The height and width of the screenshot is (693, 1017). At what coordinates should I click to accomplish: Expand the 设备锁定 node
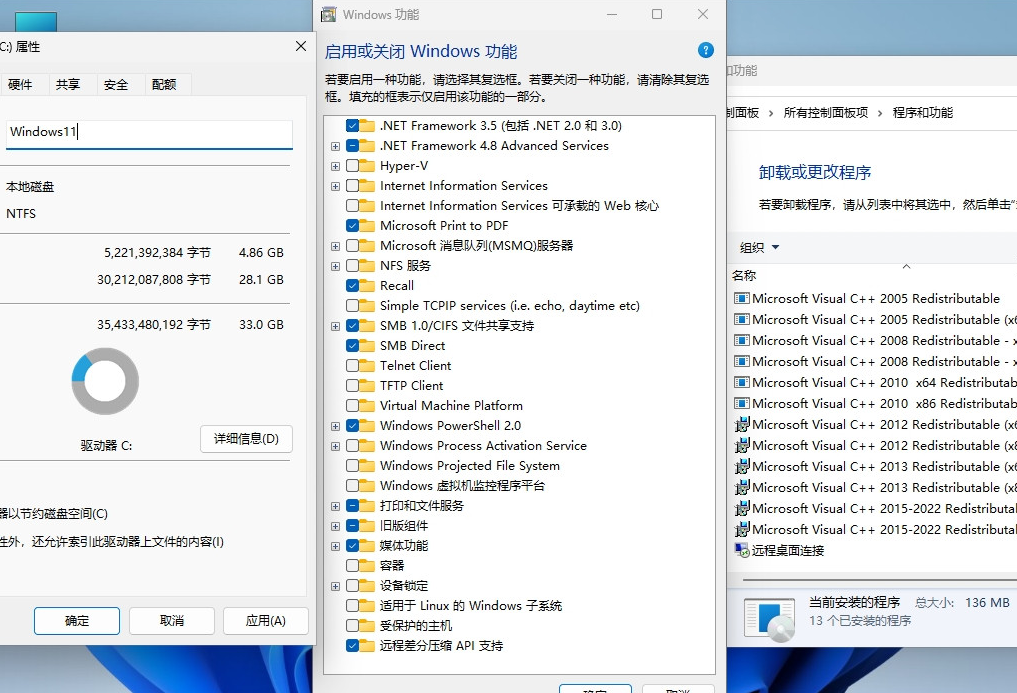coord(335,586)
